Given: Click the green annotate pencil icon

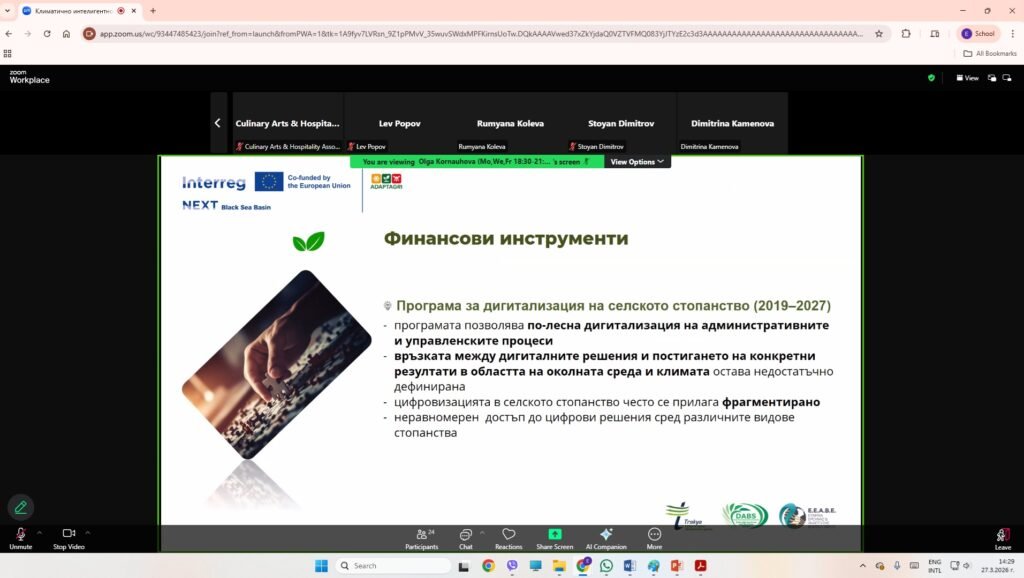Looking at the screenshot, I should pos(19,506).
